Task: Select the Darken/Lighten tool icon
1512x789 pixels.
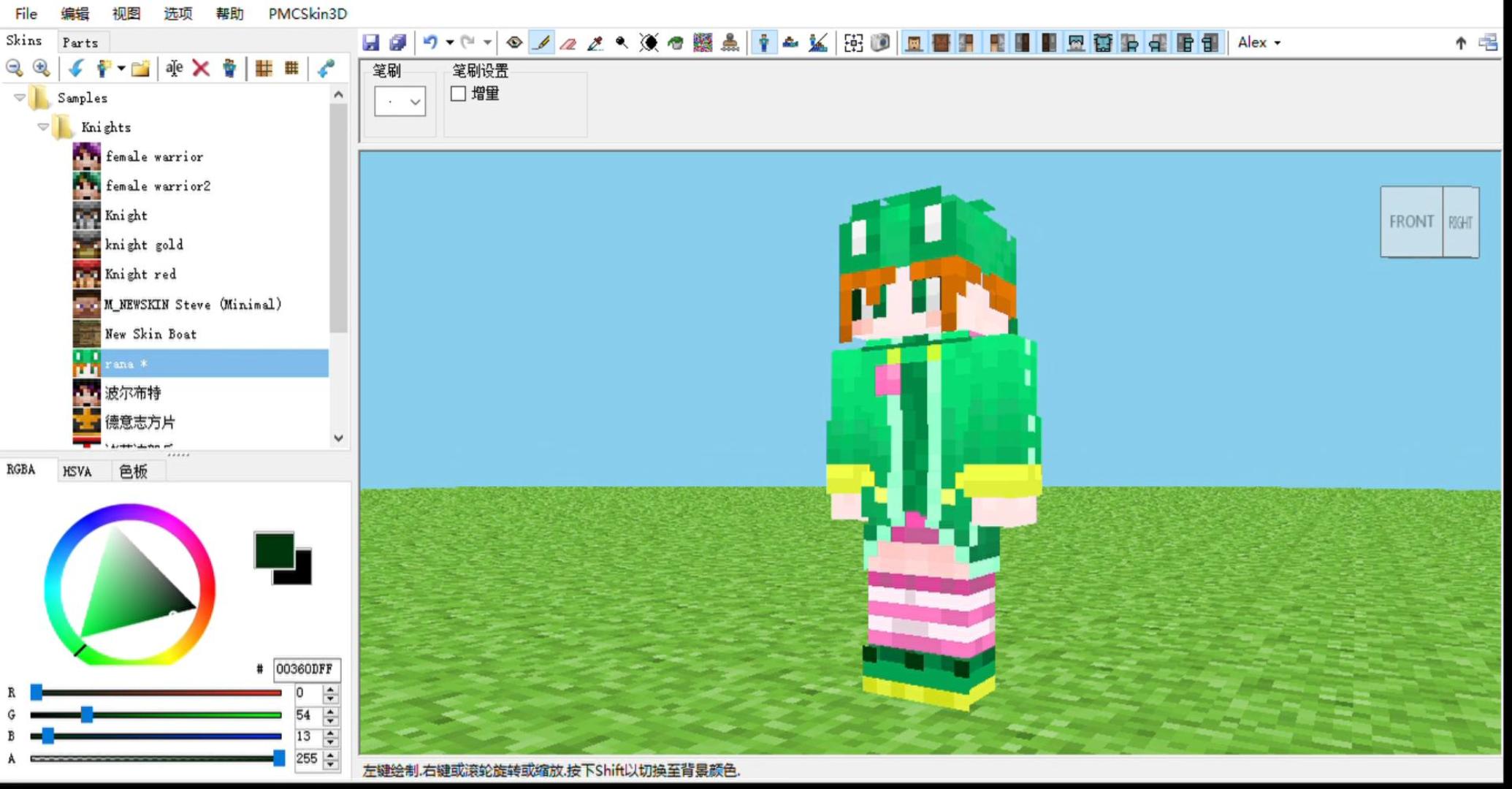Action: [649, 43]
